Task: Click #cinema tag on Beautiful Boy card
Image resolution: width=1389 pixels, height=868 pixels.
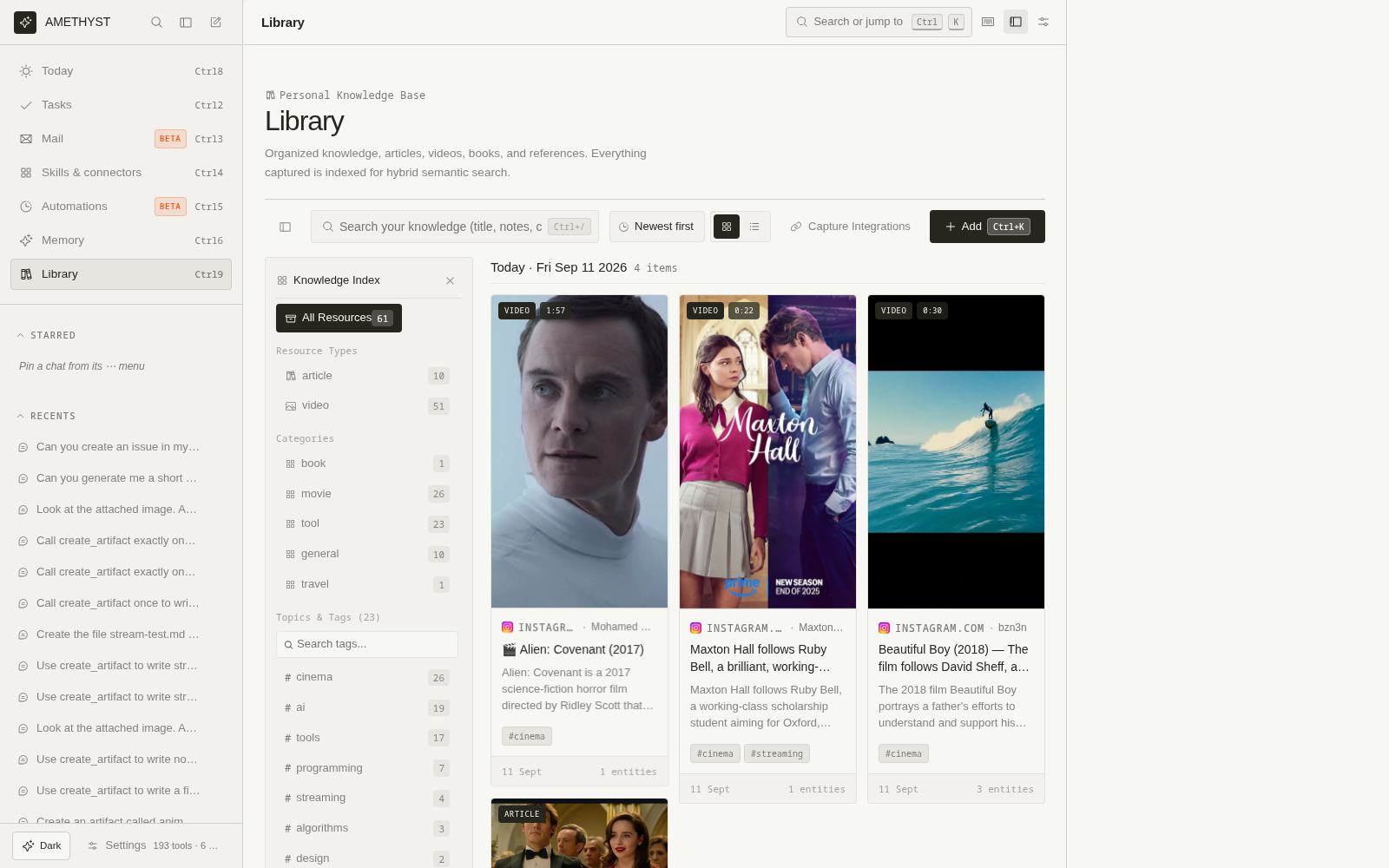Action: 904,753
